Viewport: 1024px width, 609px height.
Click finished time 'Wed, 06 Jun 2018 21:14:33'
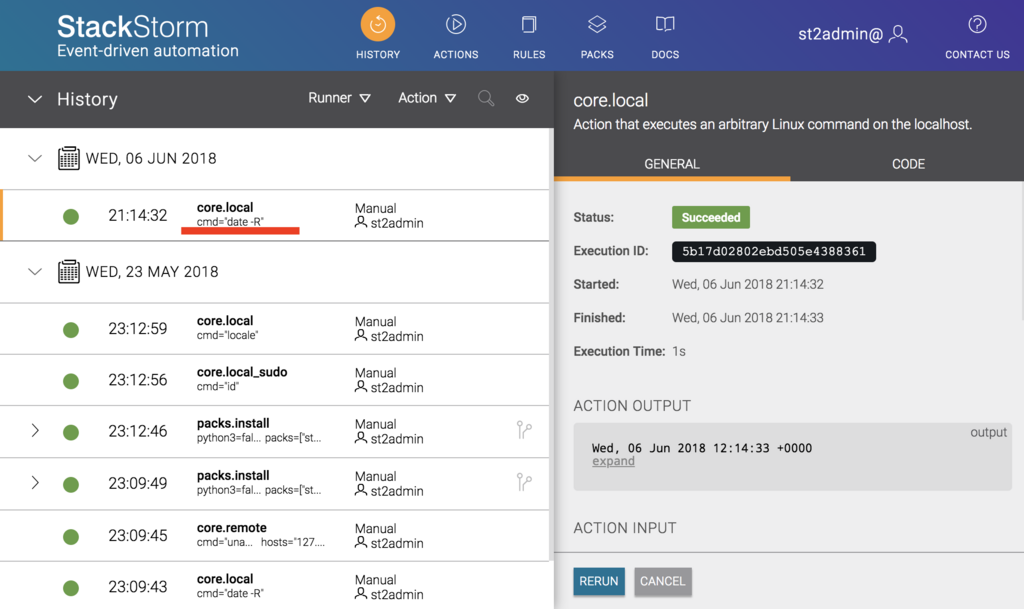748,318
